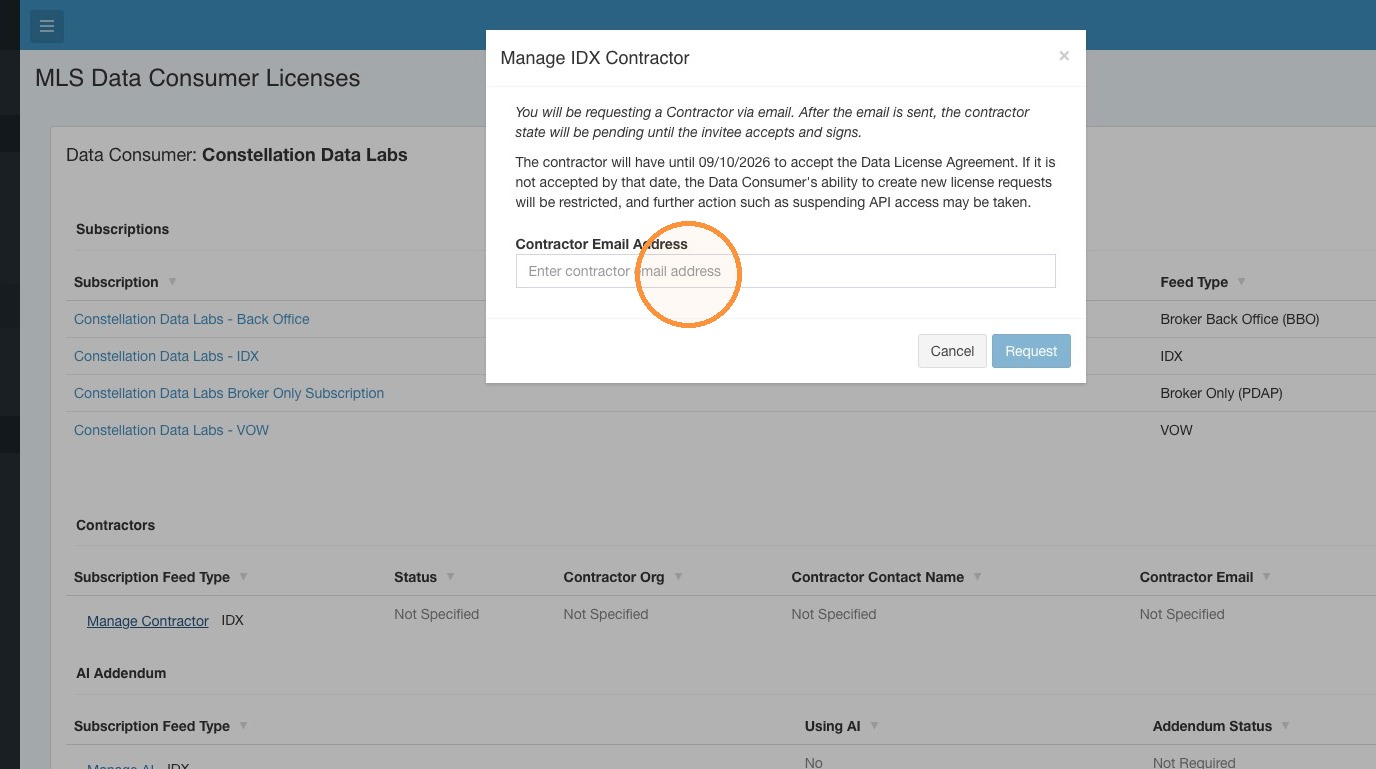The image size is (1376, 769).
Task: Sort by the Status column arrow
Action: [451, 577]
